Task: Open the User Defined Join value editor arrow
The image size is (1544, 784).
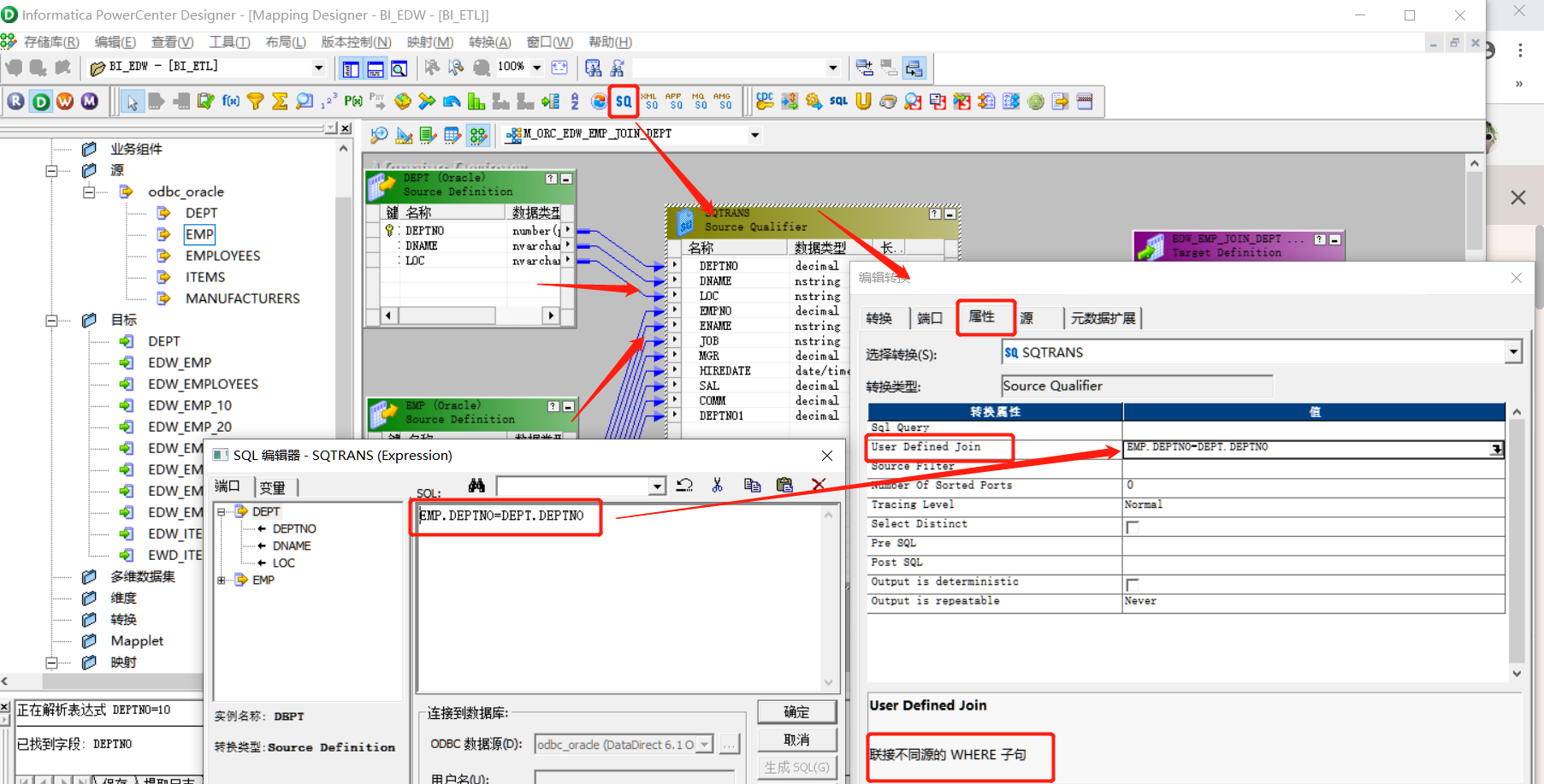Action: point(1496,449)
